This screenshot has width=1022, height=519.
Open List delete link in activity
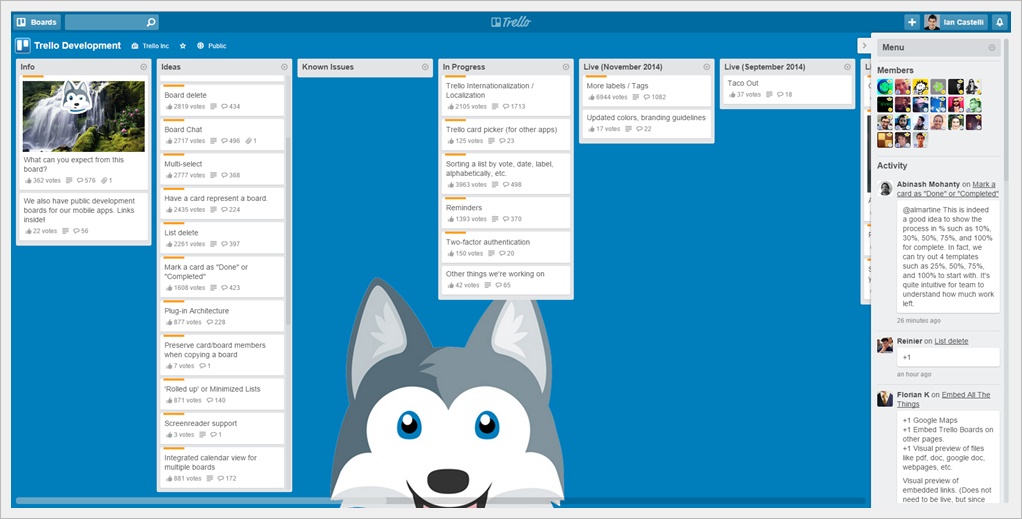951,341
